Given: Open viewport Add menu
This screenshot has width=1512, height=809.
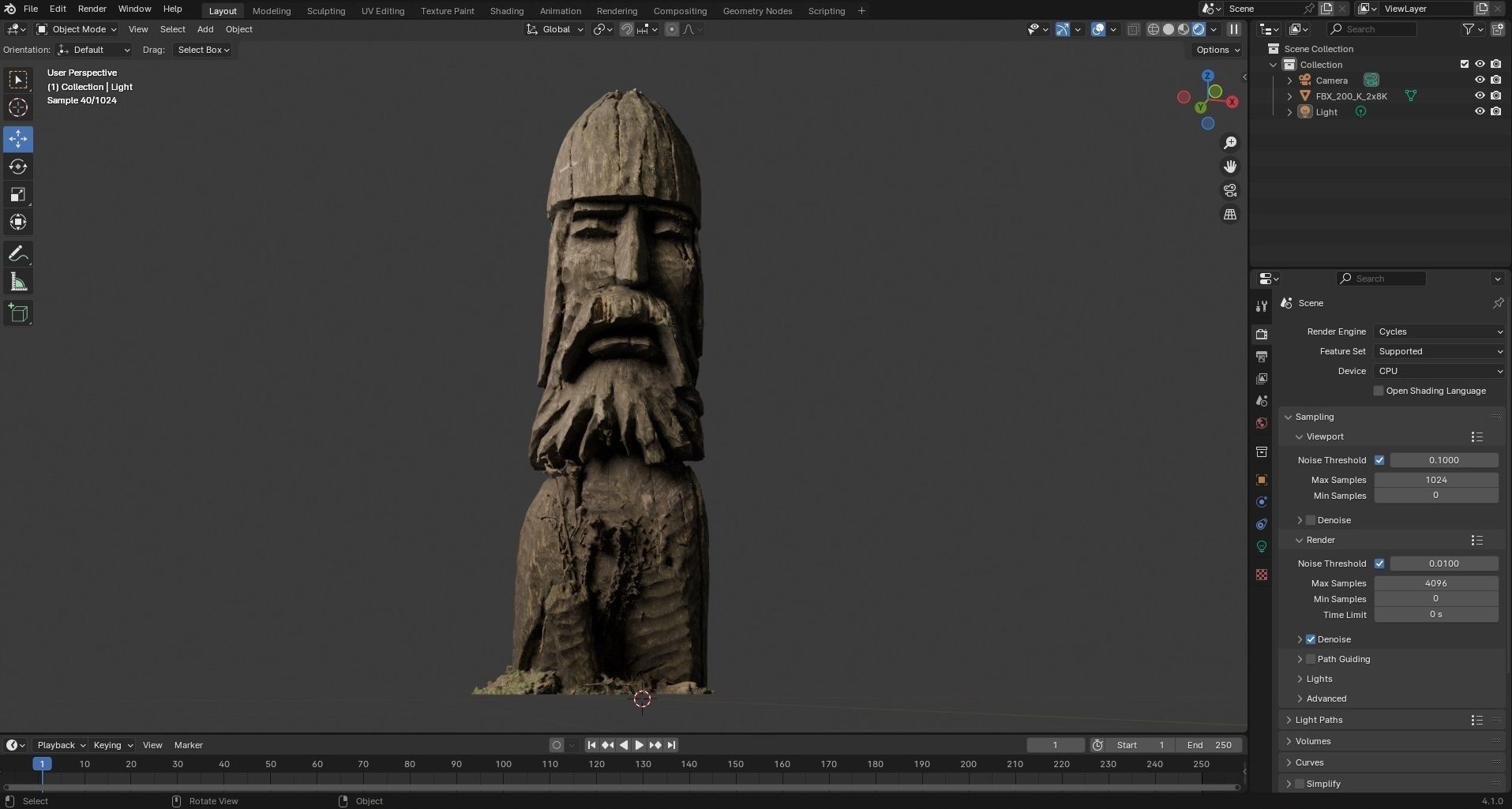Looking at the screenshot, I should tap(205, 29).
